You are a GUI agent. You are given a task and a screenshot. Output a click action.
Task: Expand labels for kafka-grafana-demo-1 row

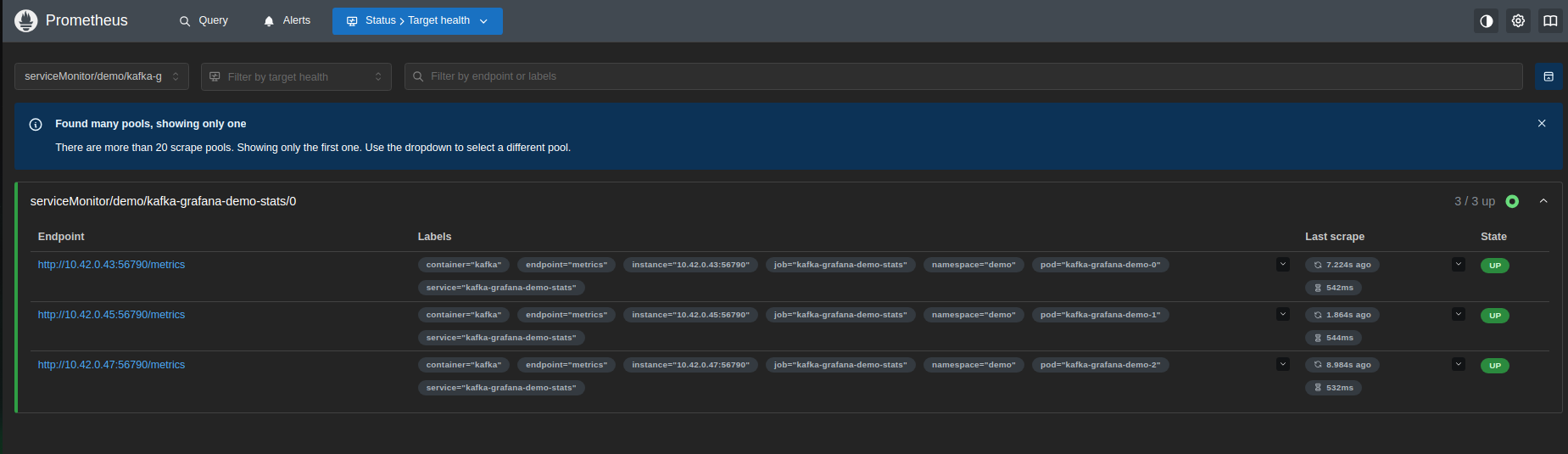1283,314
